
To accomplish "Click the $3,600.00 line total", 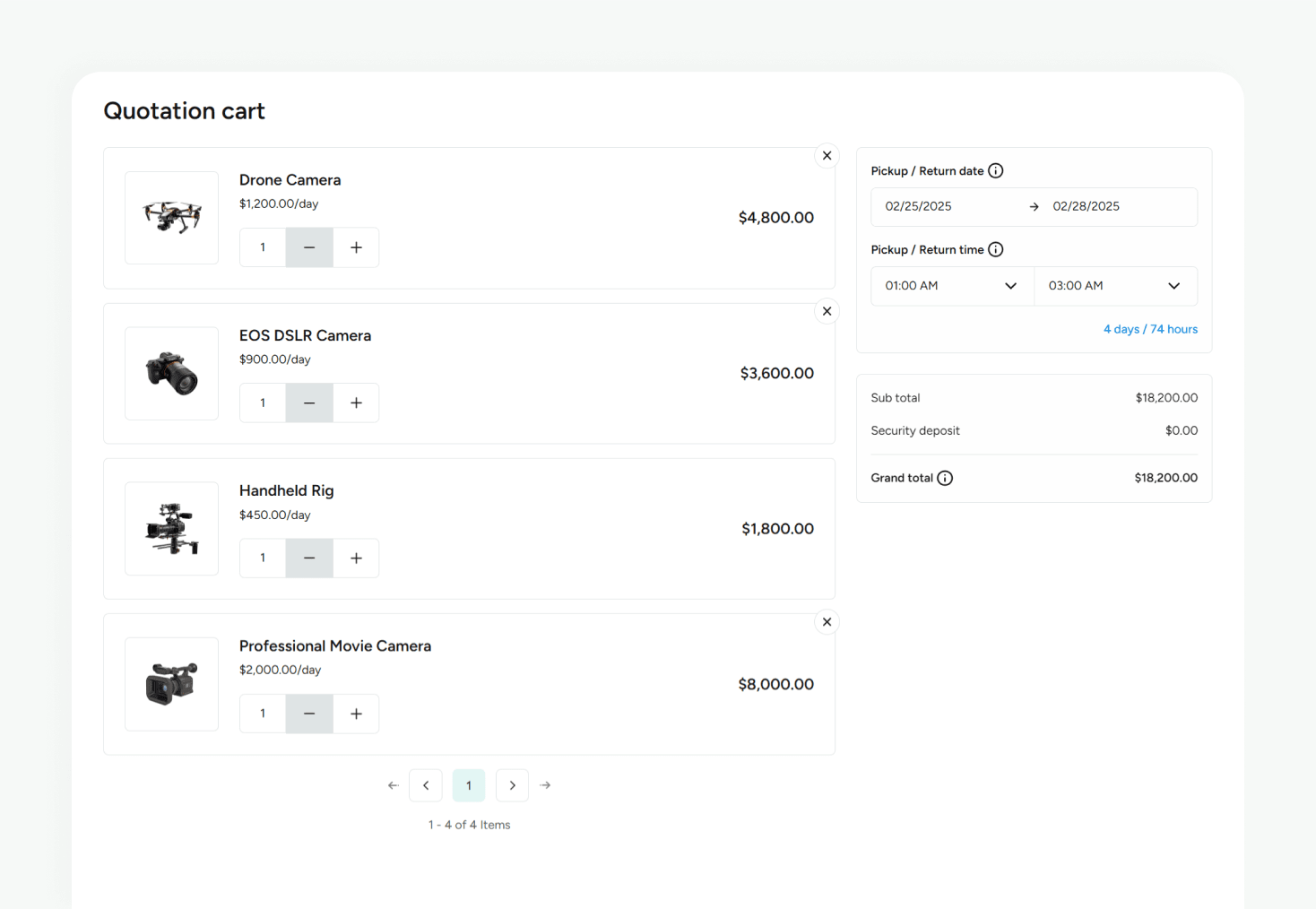I will pyautogui.click(x=777, y=373).
